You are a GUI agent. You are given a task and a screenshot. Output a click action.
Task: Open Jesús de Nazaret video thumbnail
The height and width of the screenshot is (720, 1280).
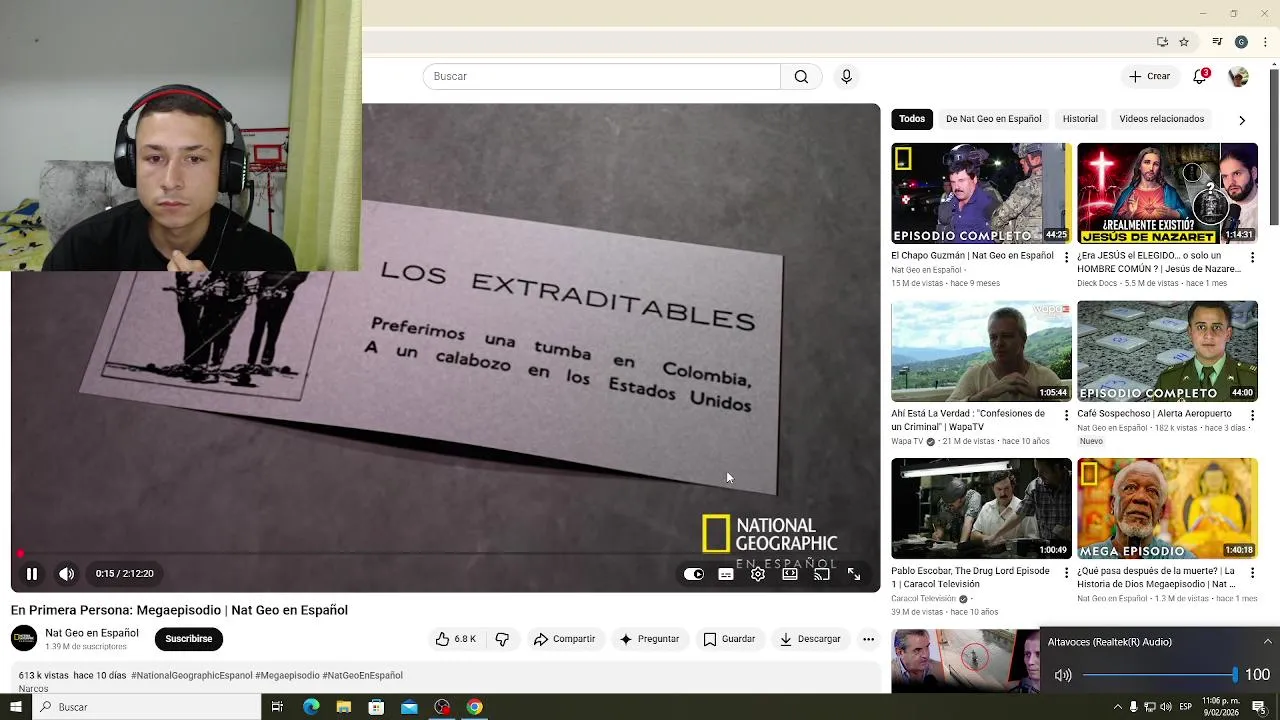pyautogui.click(x=1167, y=193)
